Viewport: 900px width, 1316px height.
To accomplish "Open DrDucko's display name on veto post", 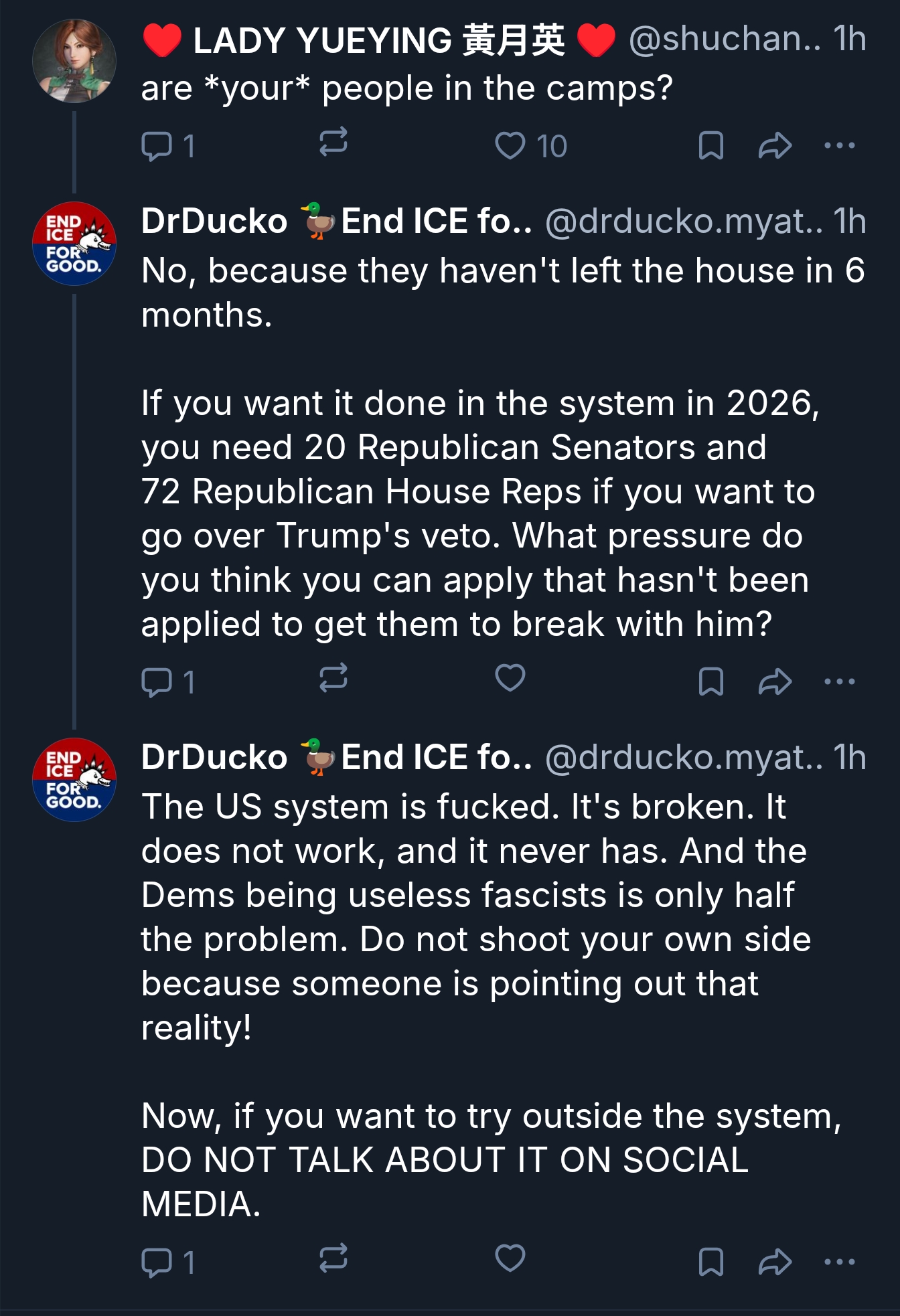I will 214,222.
